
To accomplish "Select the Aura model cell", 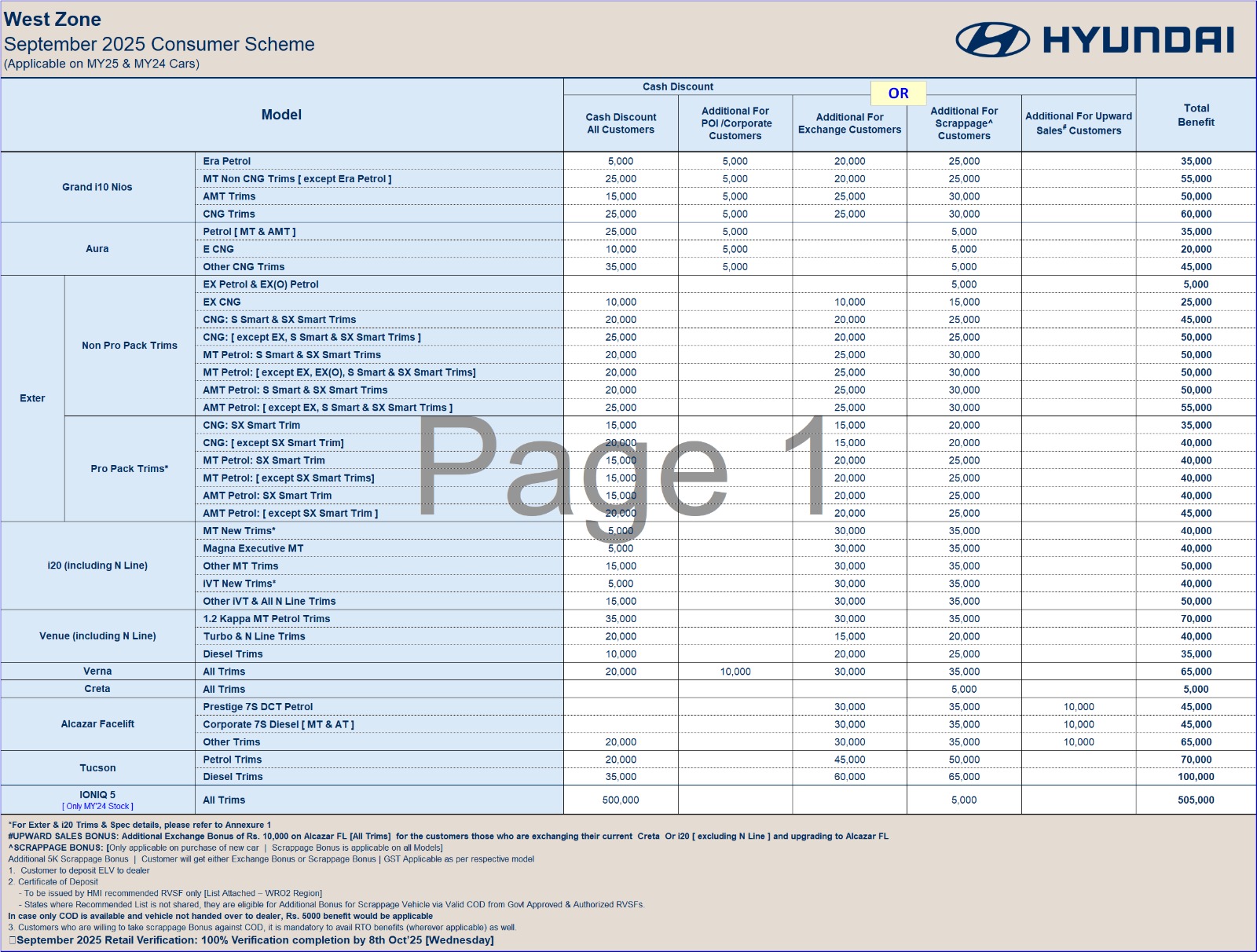I will pyautogui.click(x=97, y=249).
